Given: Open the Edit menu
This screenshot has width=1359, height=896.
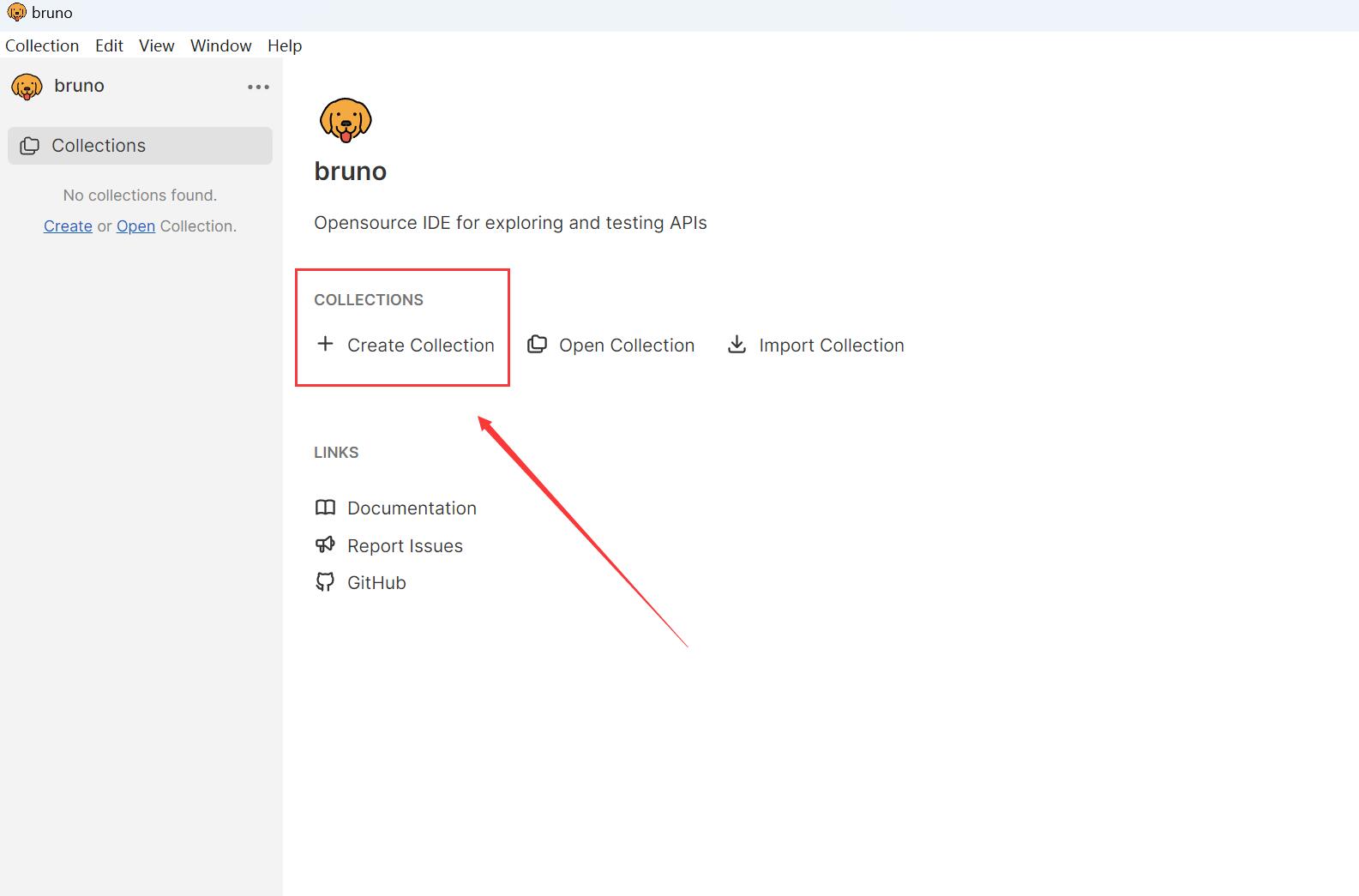Looking at the screenshot, I should click(x=109, y=45).
